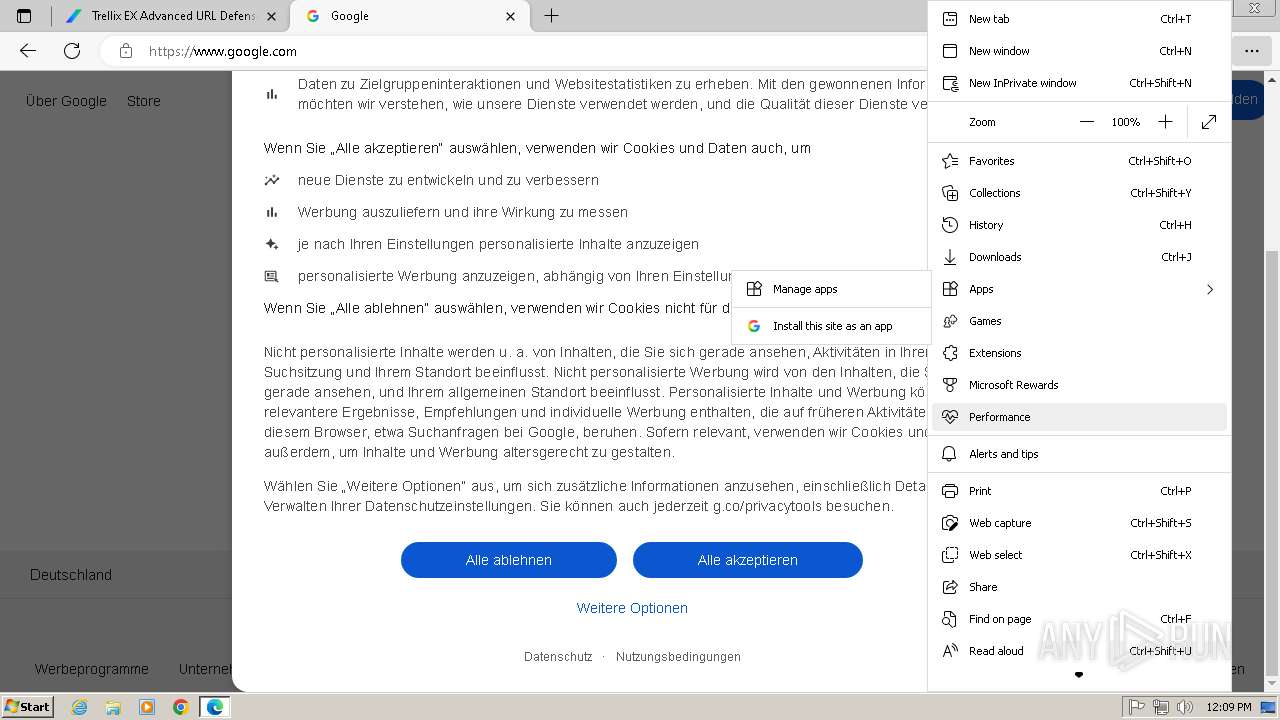This screenshot has height=720, width=1280.
Task: Click the browser back arrow
Action: (28, 51)
